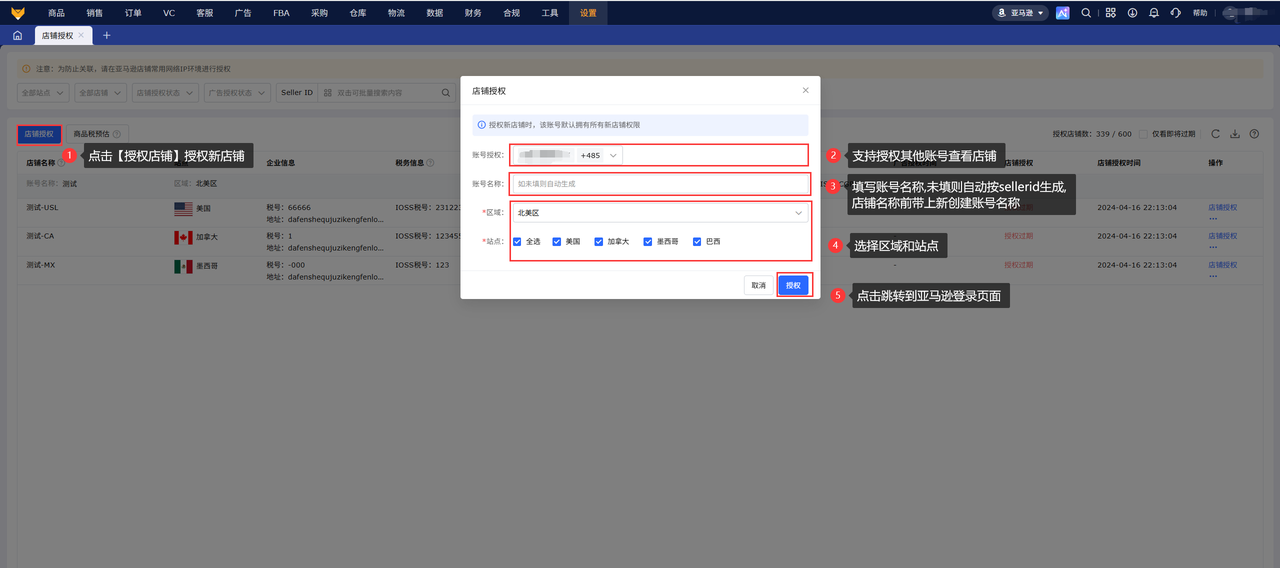Open customer support headset icon
Image resolution: width=1280 pixels, height=568 pixels.
point(1175,13)
